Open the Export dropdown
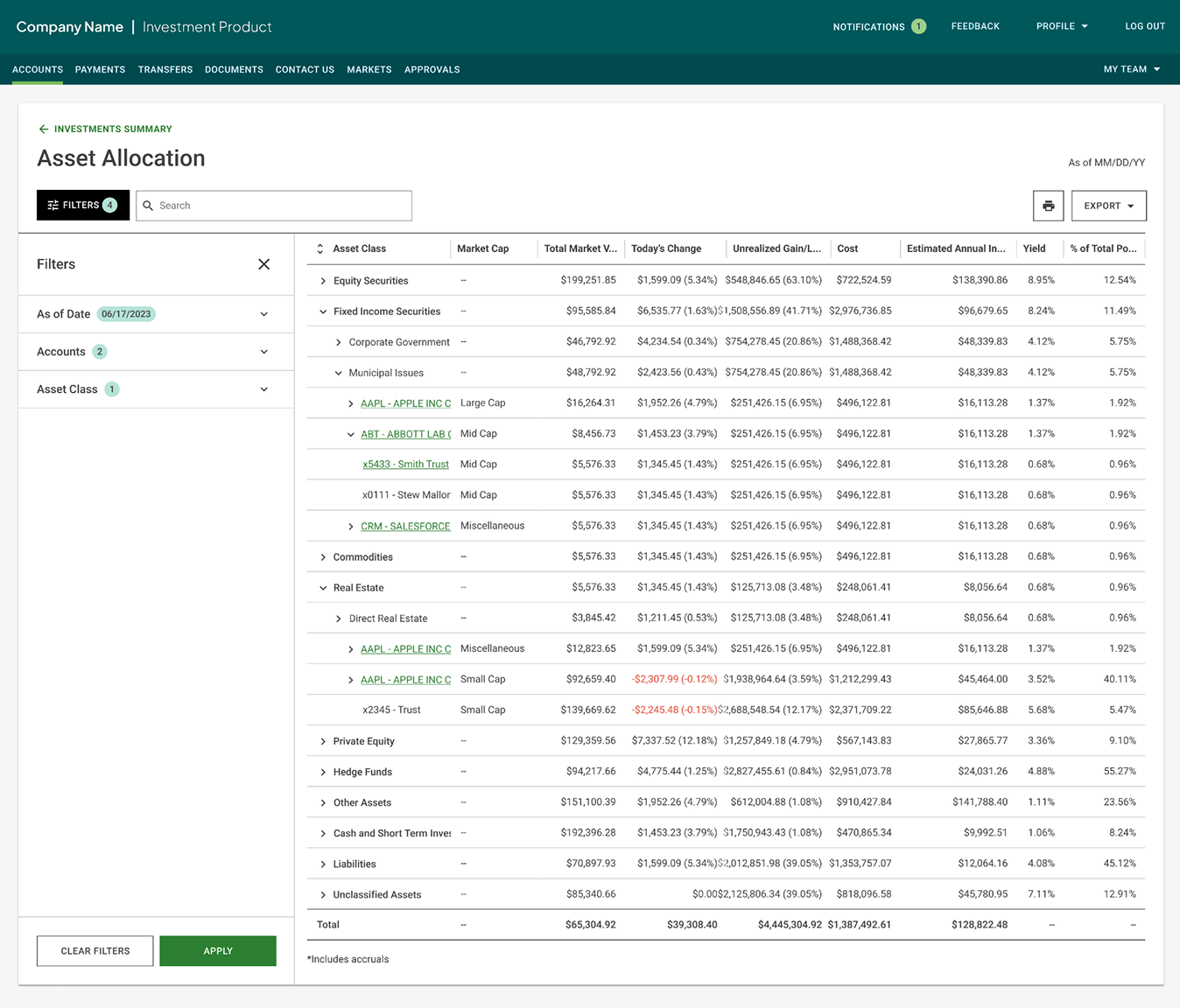The width and height of the screenshot is (1180, 1008). point(1108,206)
